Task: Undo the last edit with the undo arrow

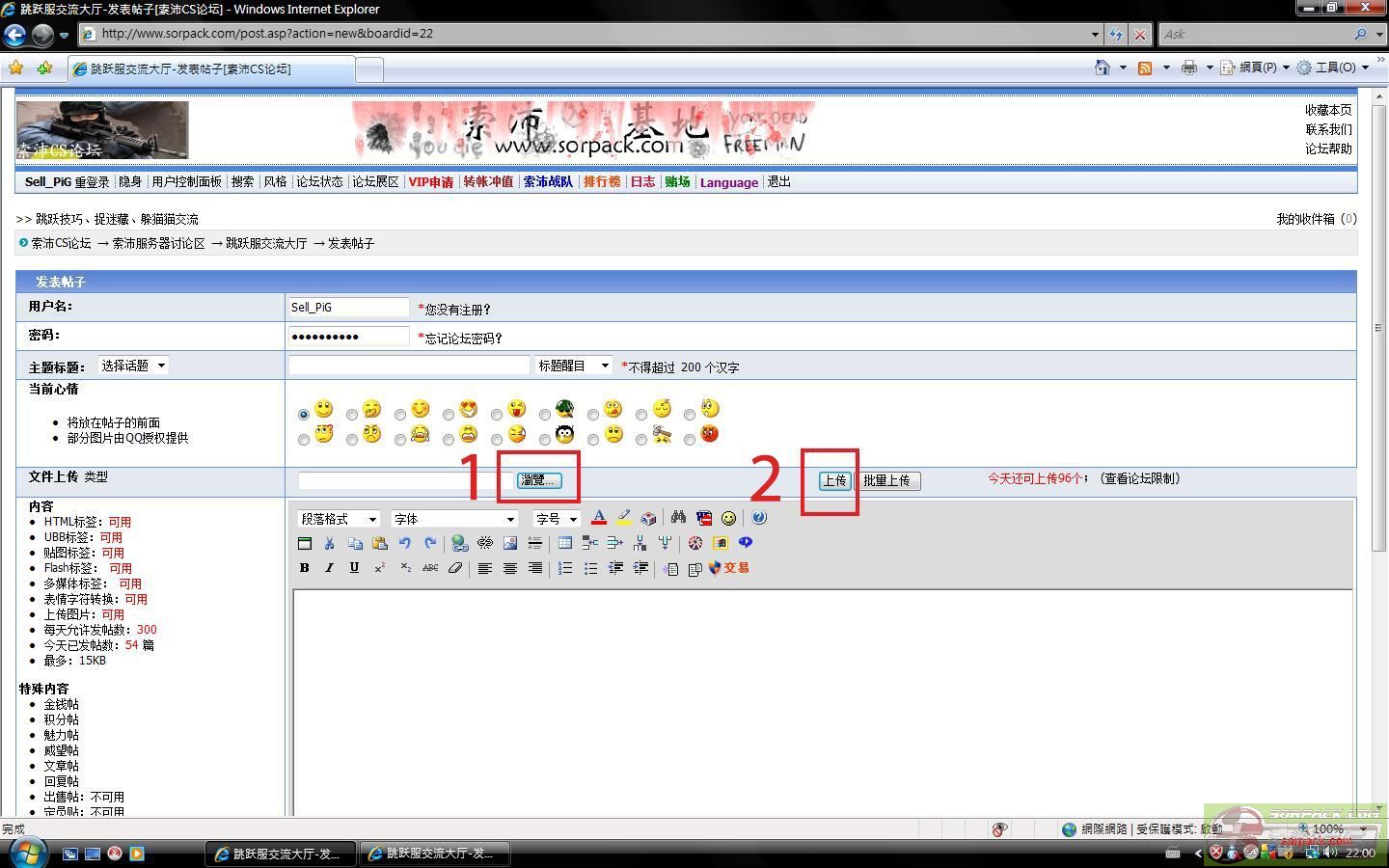Action: [x=405, y=543]
